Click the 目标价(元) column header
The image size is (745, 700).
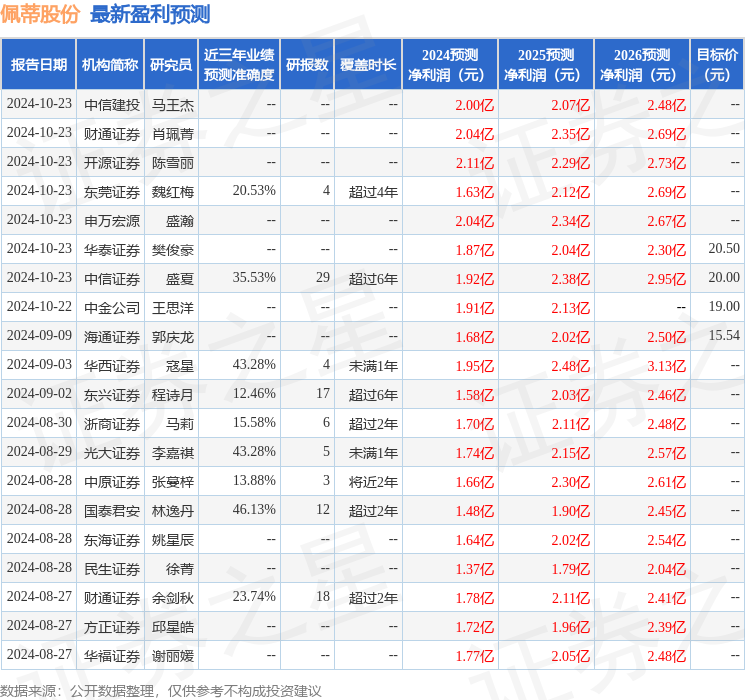[x=717, y=64]
